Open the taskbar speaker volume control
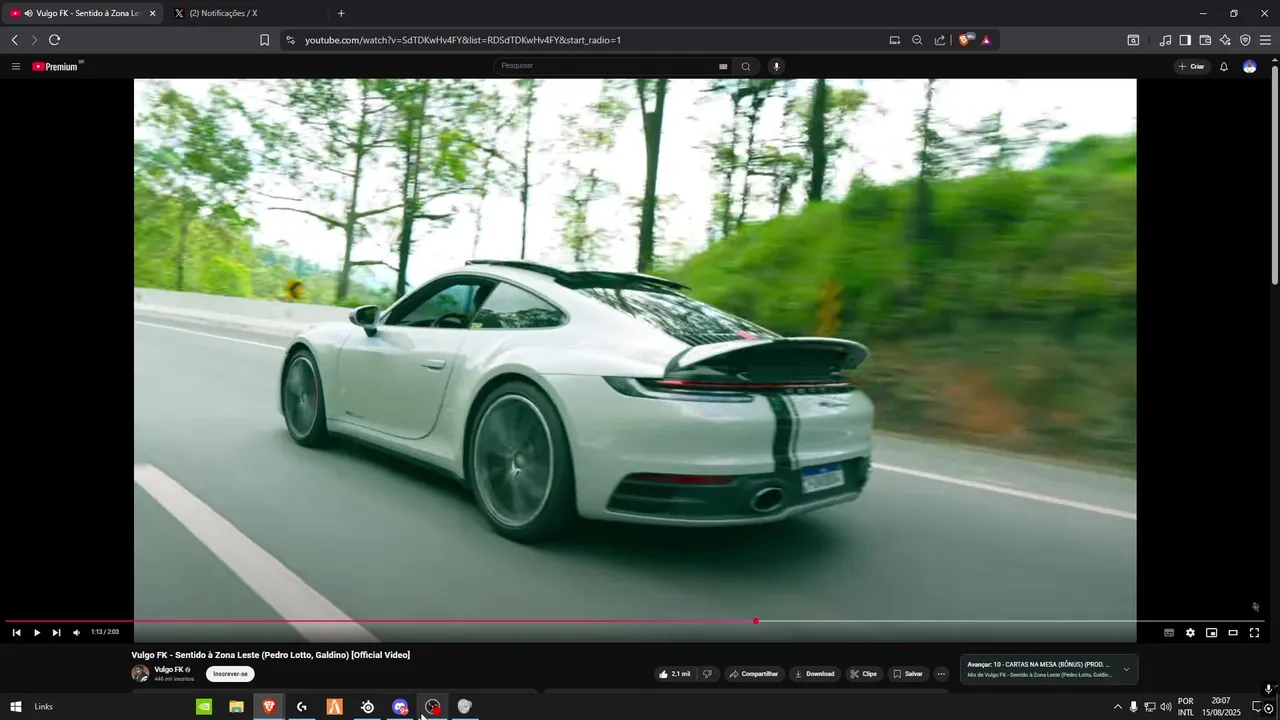This screenshot has height=720, width=1280. pyautogui.click(x=1166, y=707)
